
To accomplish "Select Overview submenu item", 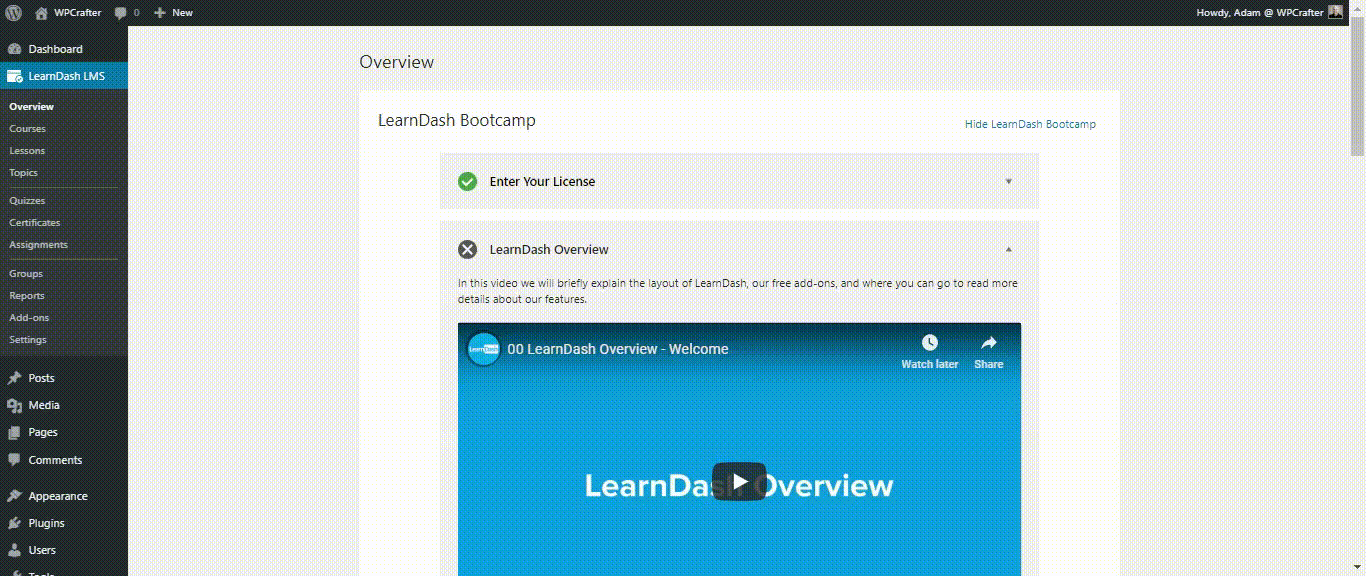I will coord(32,107).
